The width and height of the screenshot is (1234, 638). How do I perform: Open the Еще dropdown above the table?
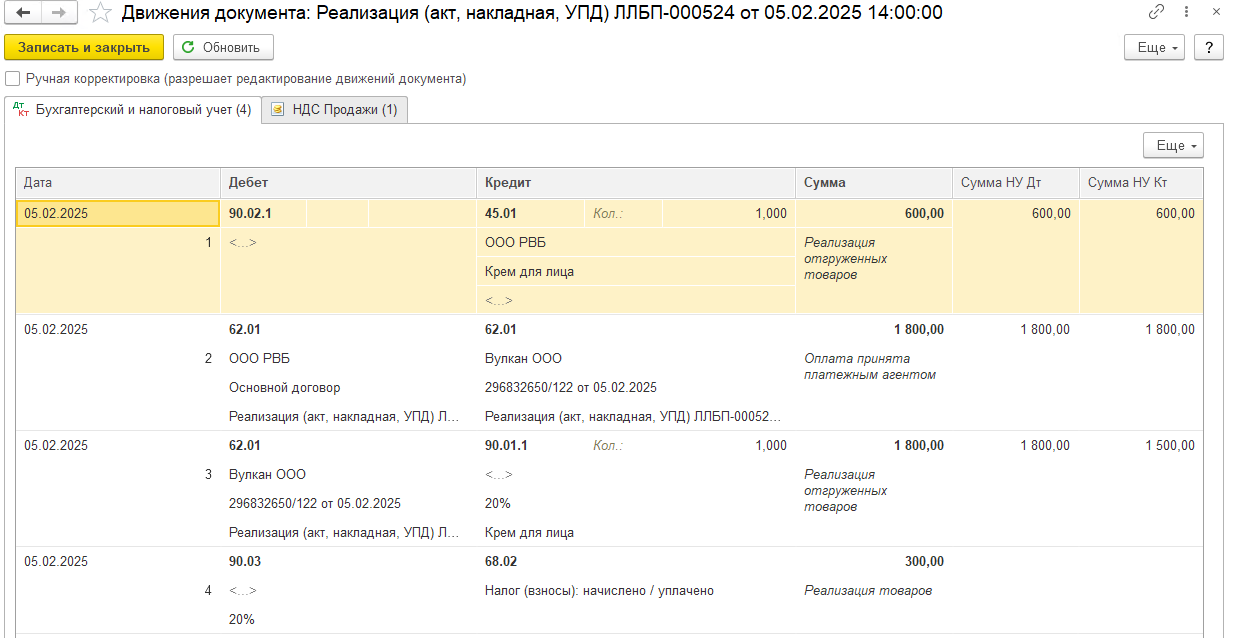pyautogui.click(x=1173, y=145)
